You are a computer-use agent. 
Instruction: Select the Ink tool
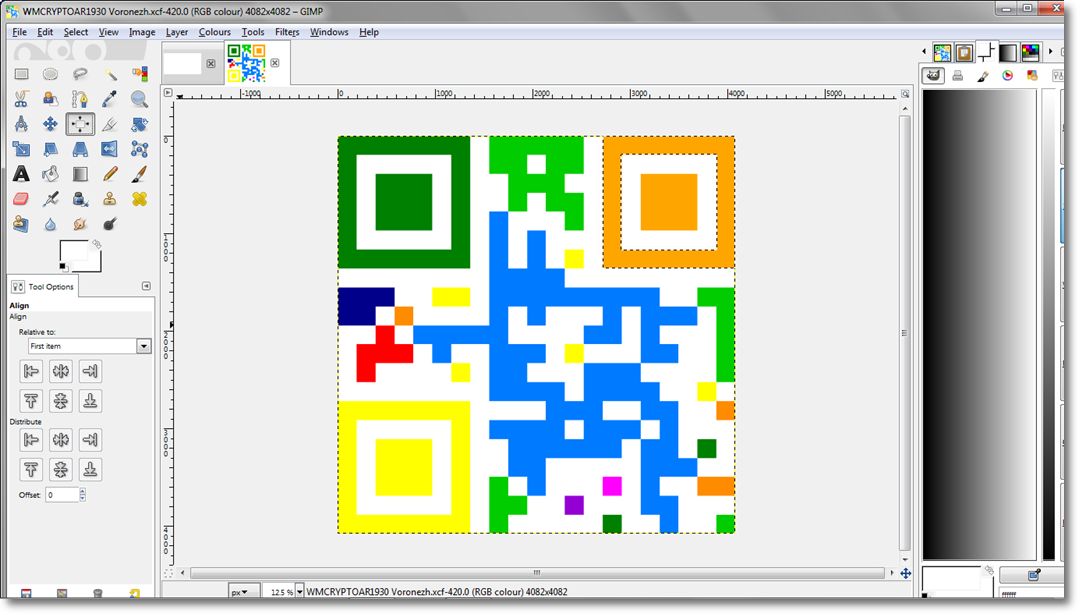80,199
